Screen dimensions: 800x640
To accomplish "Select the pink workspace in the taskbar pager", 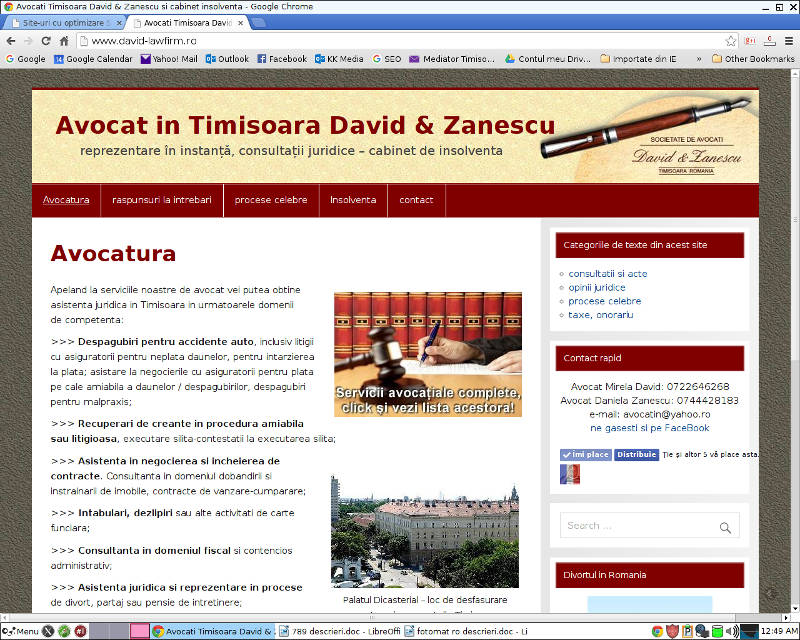I will [139, 631].
